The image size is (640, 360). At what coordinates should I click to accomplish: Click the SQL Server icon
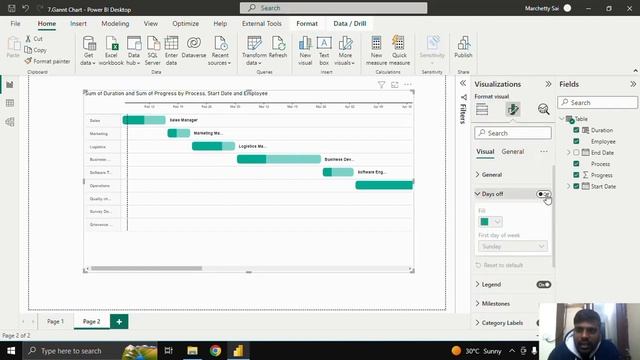pyautogui.click(x=153, y=51)
